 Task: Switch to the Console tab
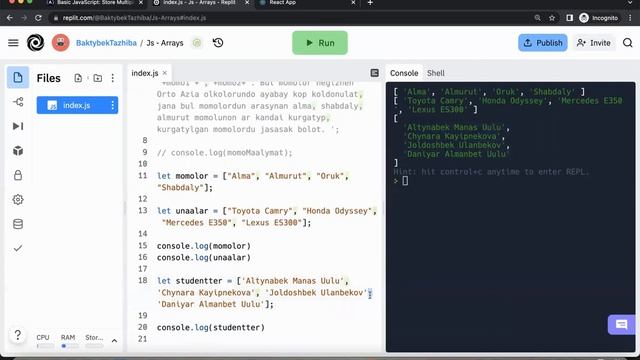404,73
